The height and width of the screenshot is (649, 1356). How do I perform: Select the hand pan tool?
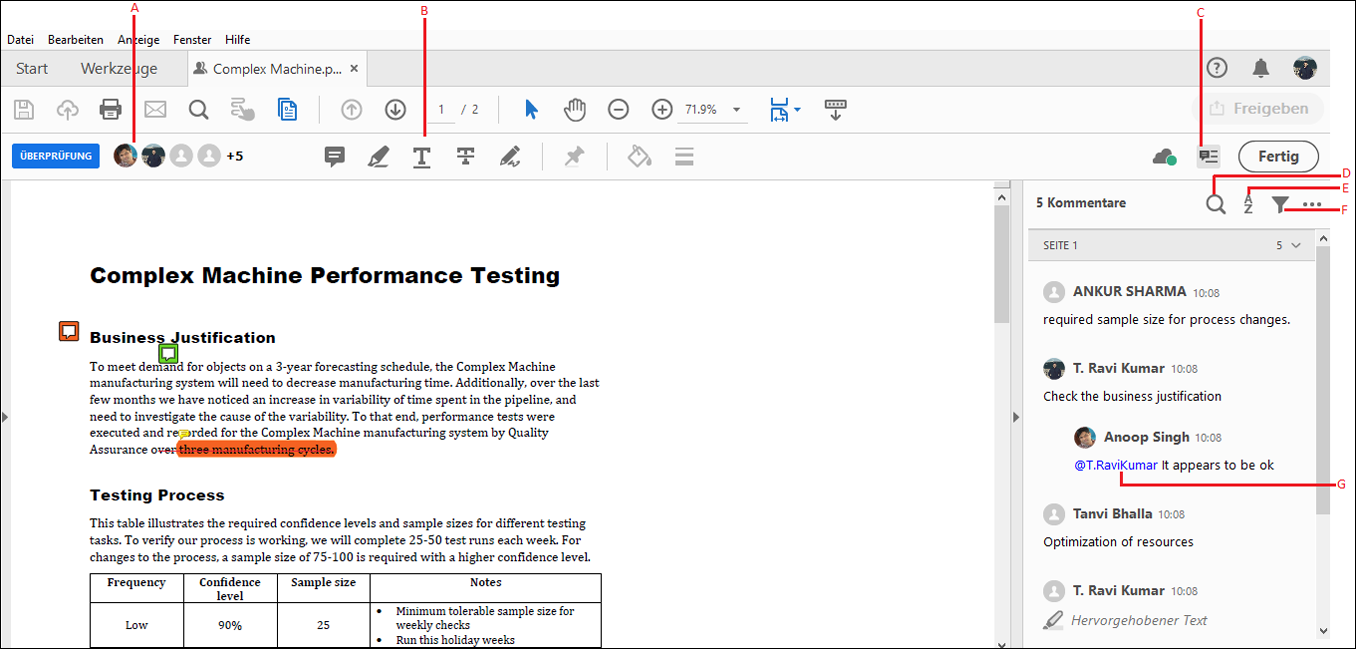tap(575, 109)
